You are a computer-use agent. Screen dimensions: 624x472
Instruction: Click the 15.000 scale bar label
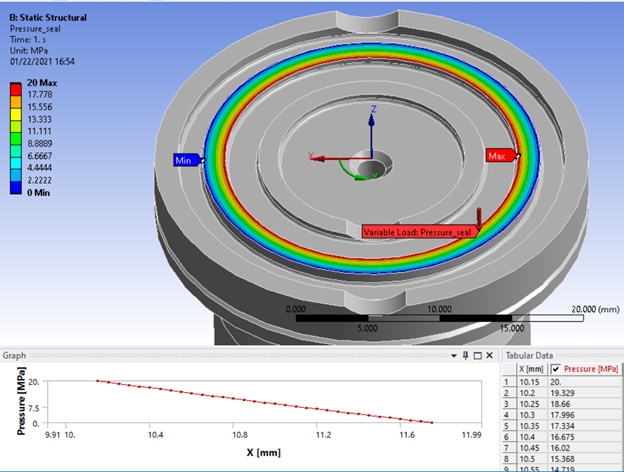(512, 328)
